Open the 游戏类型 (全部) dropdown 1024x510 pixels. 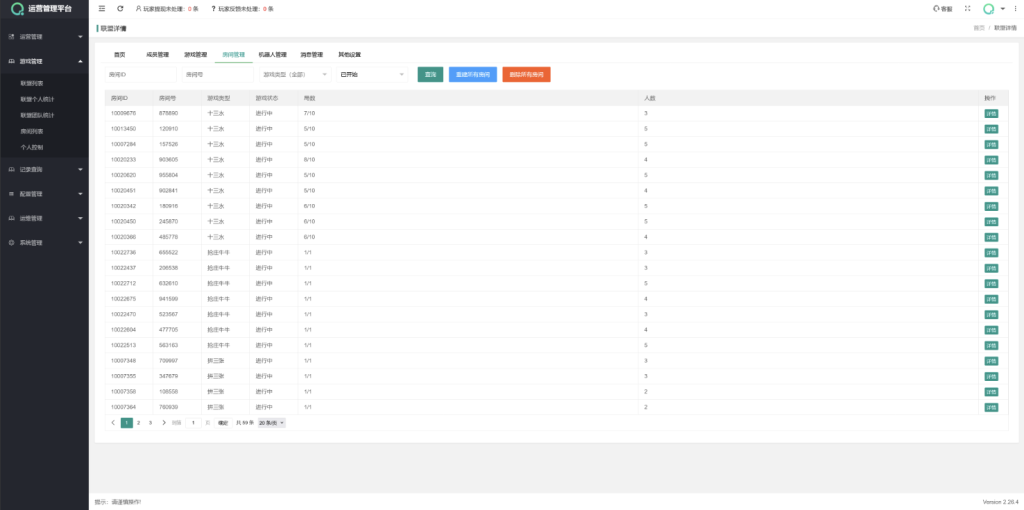coord(295,74)
